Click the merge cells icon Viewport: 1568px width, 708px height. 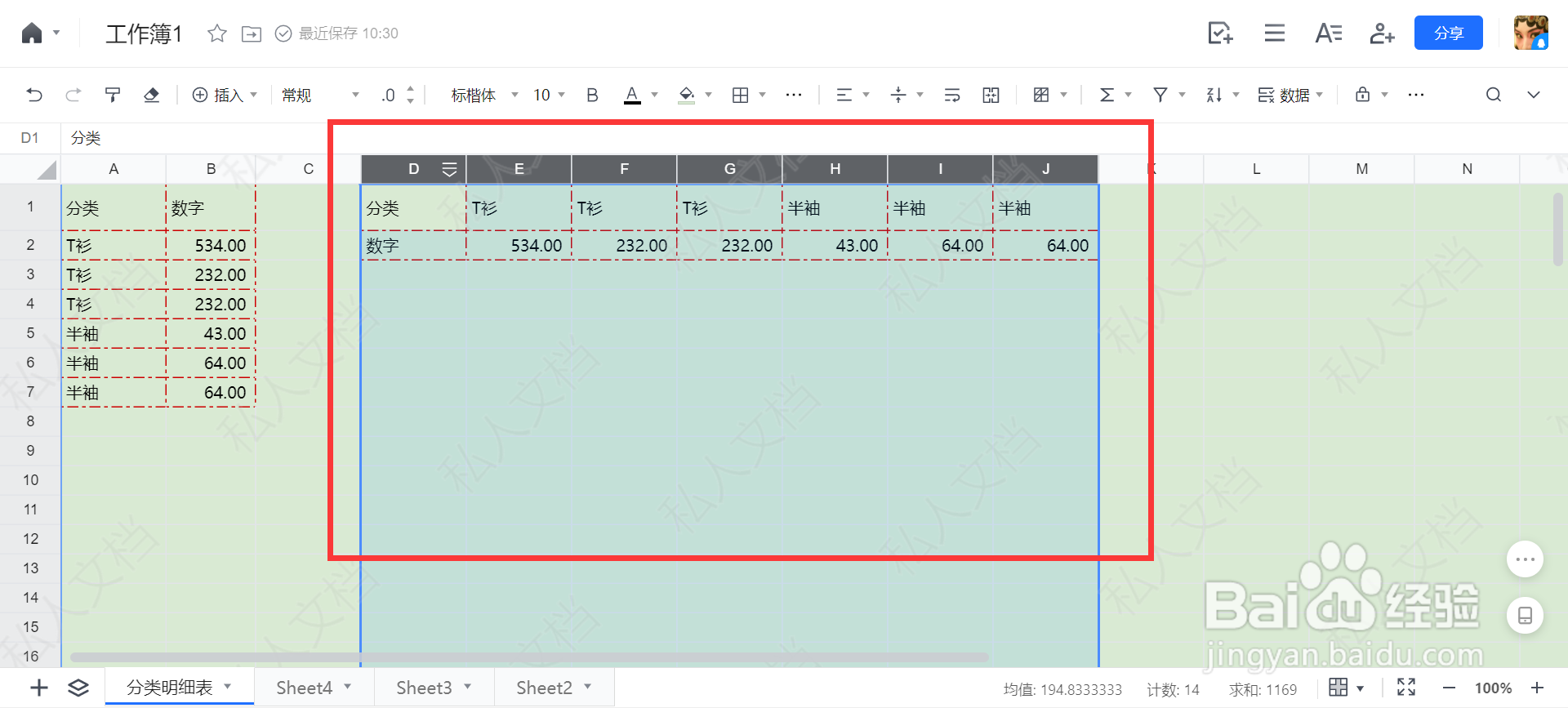click(991, 95)
